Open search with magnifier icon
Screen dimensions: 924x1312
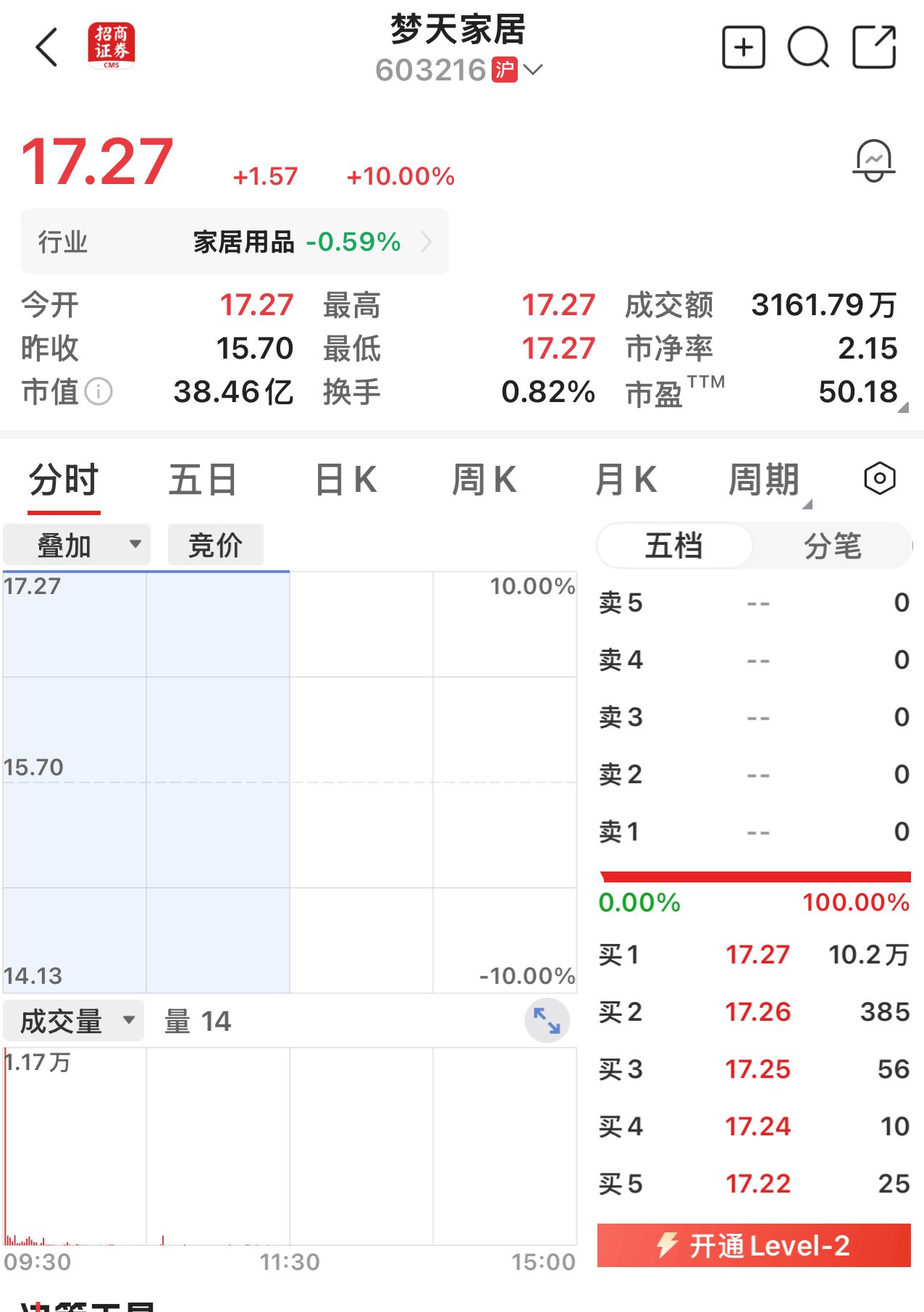click(808, 48)
